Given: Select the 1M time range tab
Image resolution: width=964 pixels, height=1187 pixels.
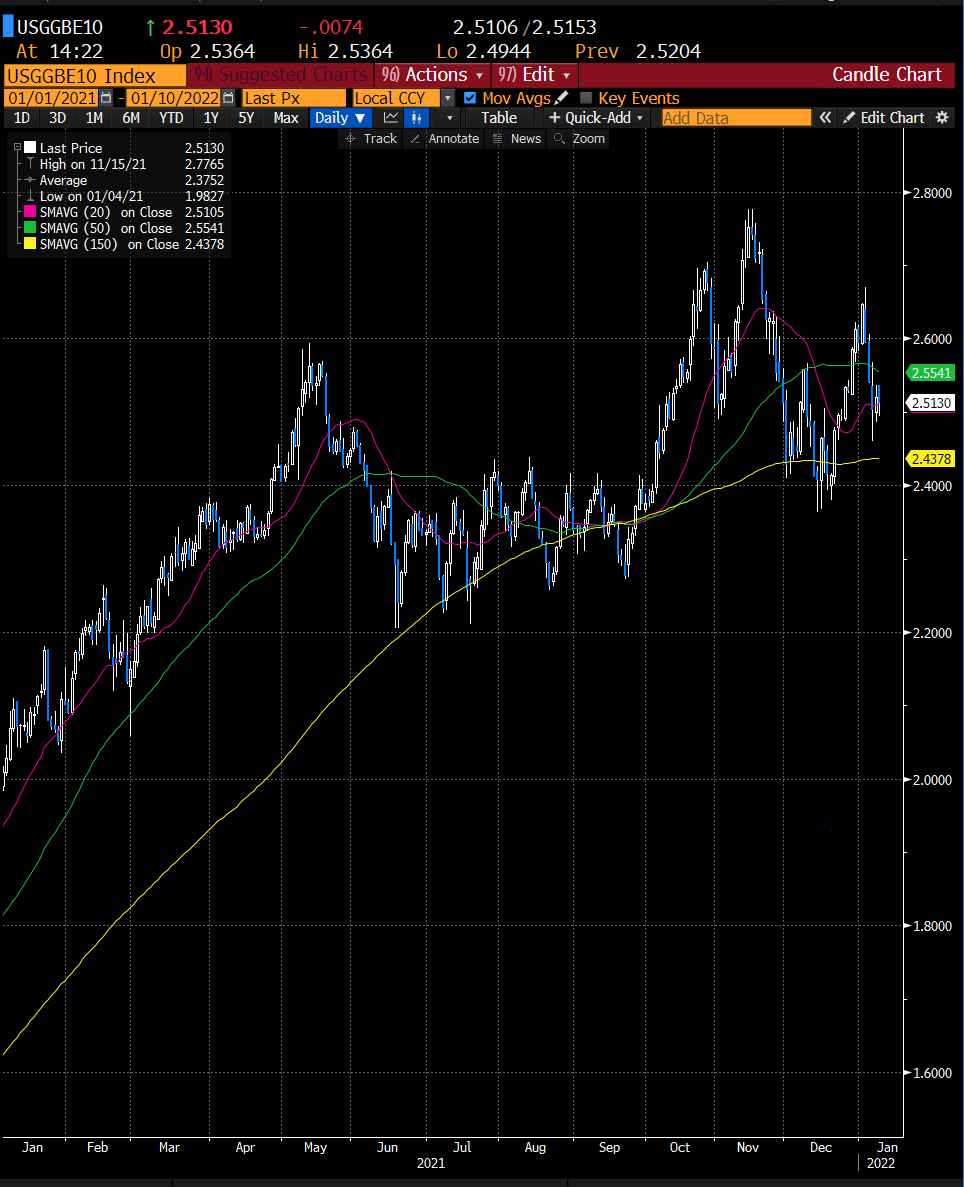Looking at the screenshot, I should [x=94, y=118].
